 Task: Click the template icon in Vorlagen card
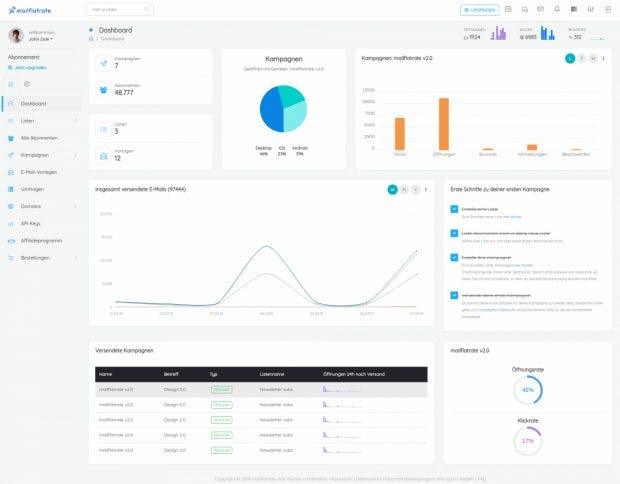coord(104,156)
